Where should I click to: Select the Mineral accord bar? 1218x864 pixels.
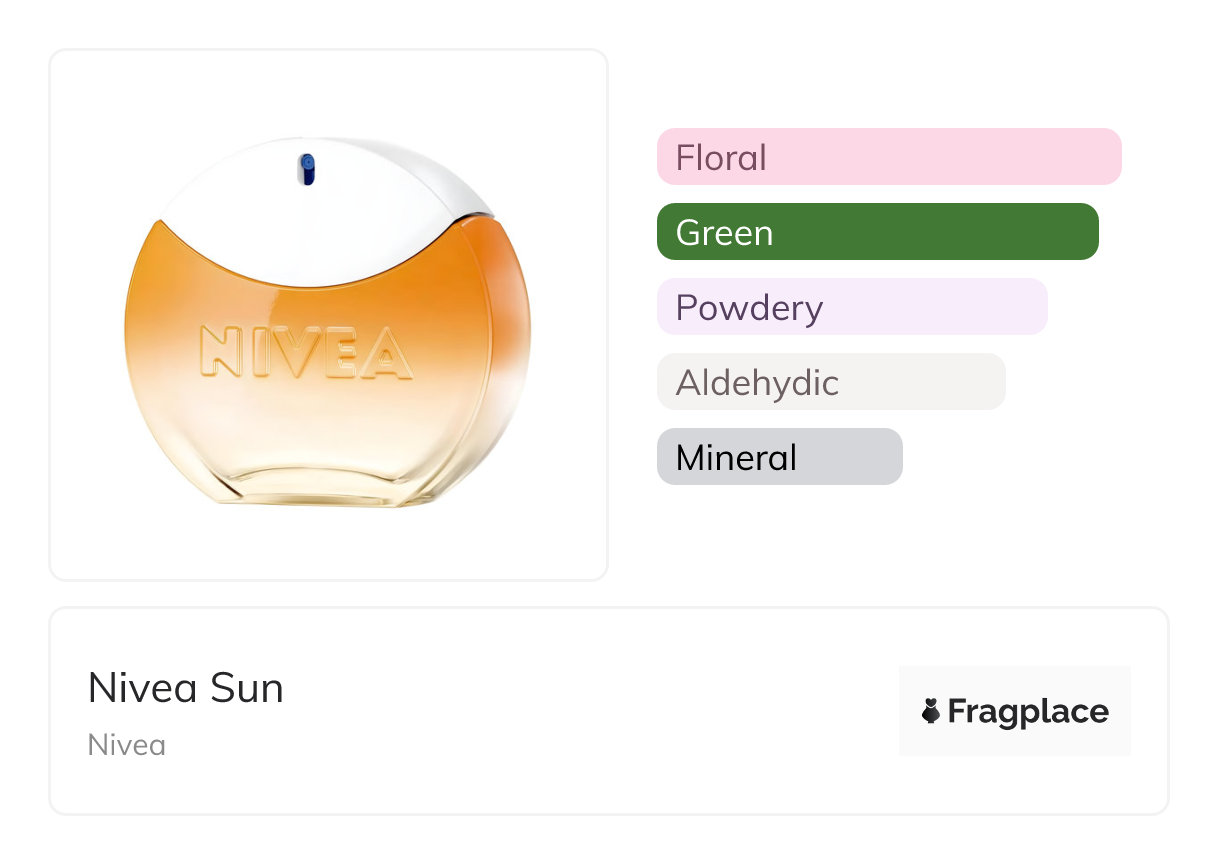tap(779, 457)
